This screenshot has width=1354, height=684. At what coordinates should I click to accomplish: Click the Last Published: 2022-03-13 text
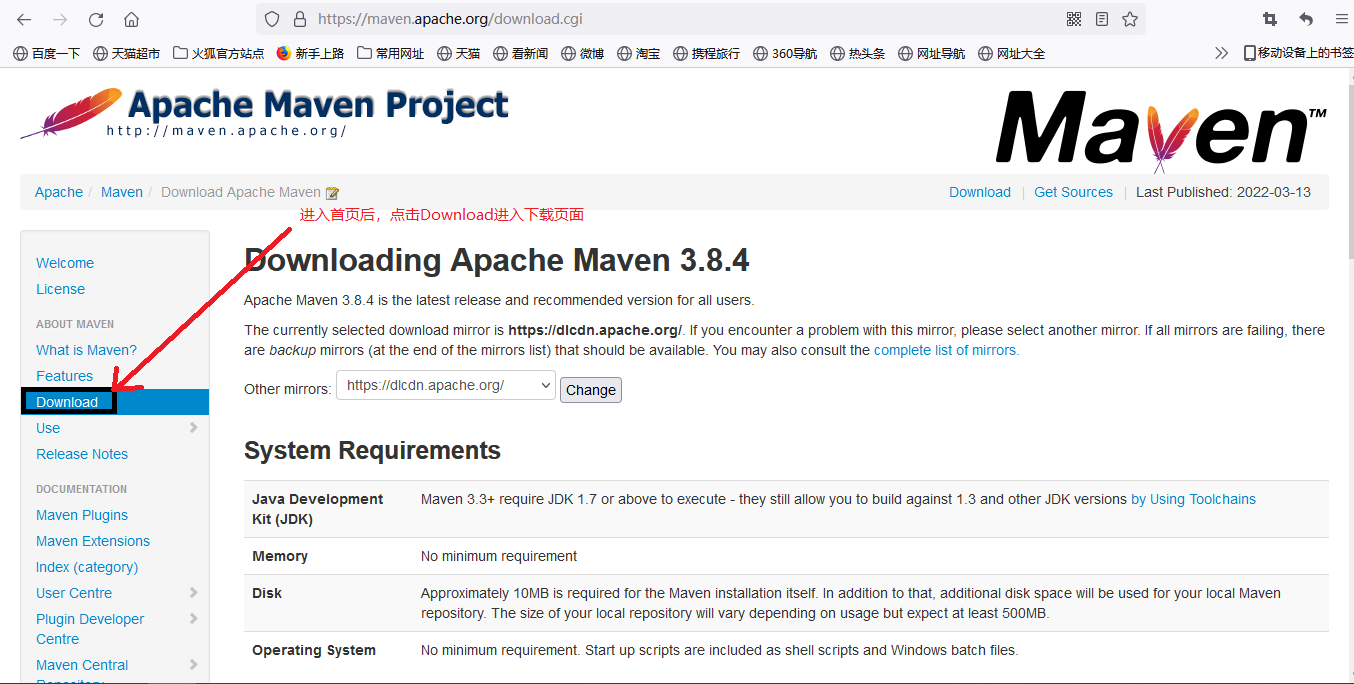pos(1223,192)
